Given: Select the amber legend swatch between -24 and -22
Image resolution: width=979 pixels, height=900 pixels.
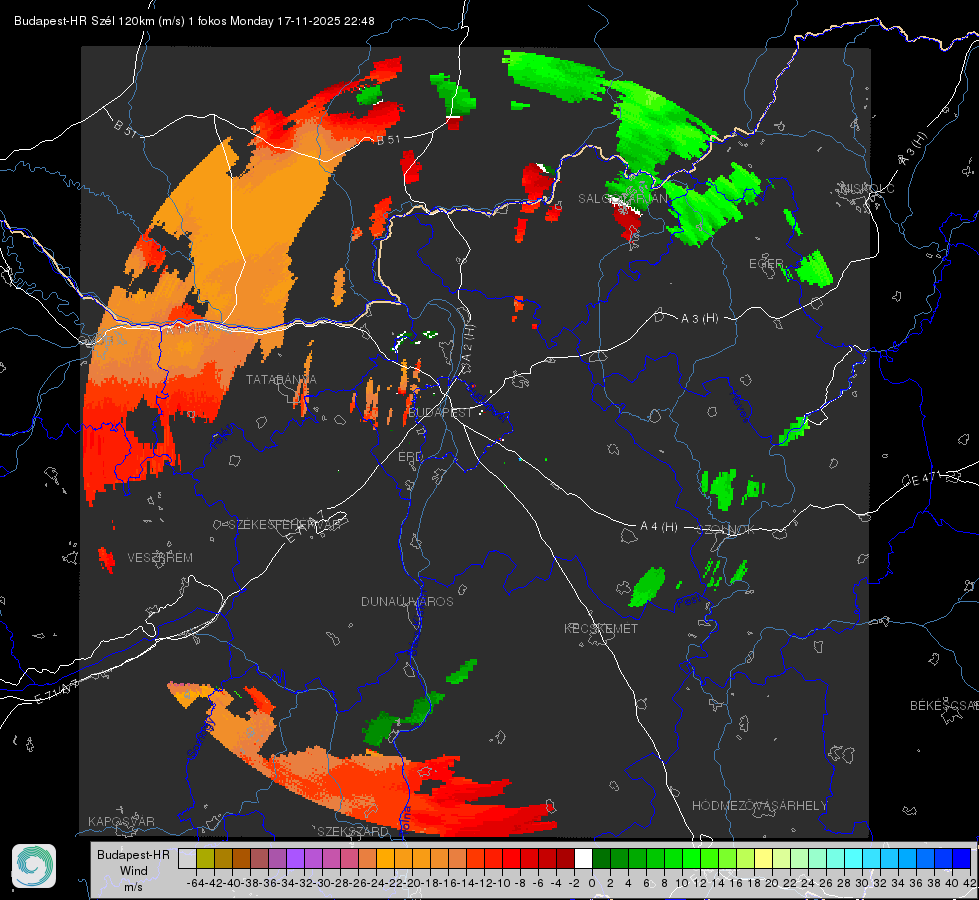Looking at the screenshot, I should point(385,858).
